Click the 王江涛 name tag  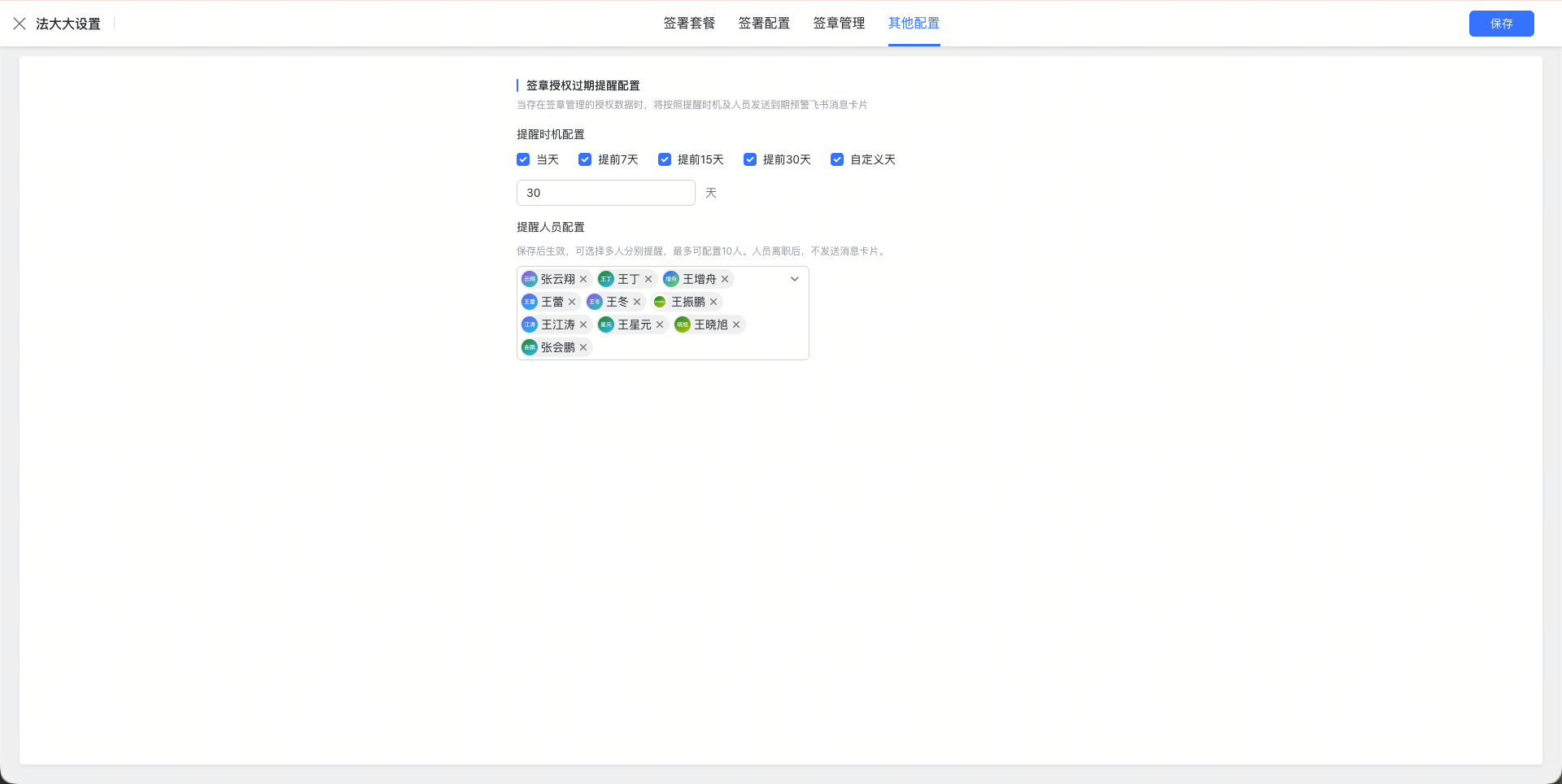558,324
